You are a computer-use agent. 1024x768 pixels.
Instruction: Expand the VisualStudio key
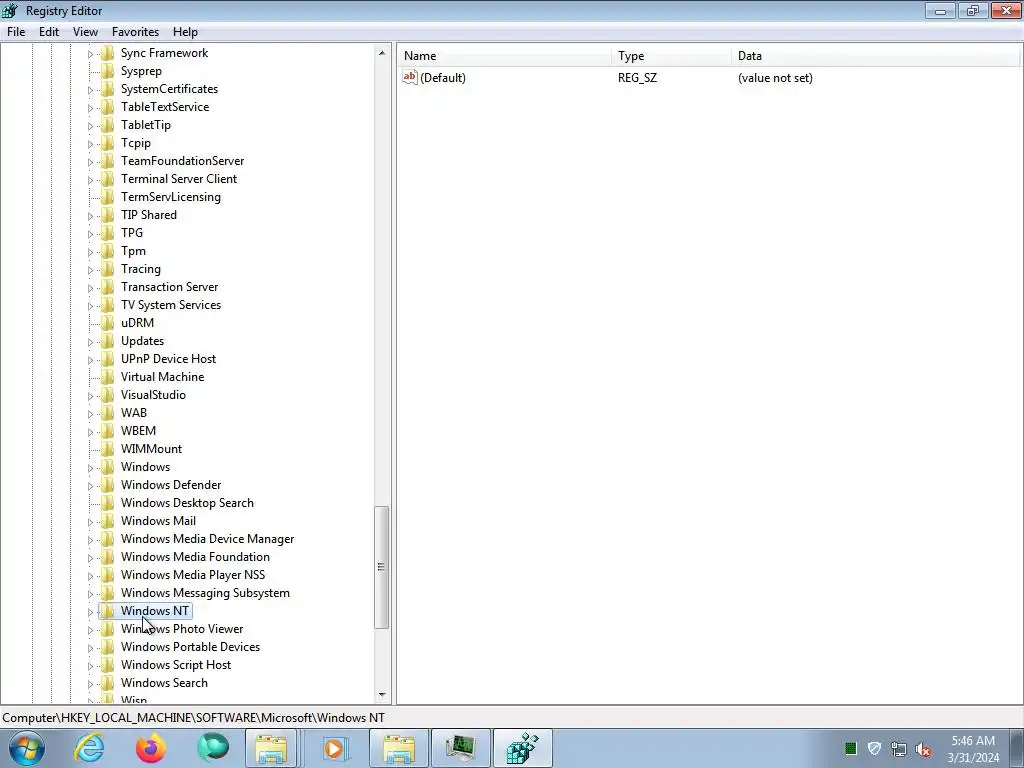pyautogui.click(x=90, y=396)
